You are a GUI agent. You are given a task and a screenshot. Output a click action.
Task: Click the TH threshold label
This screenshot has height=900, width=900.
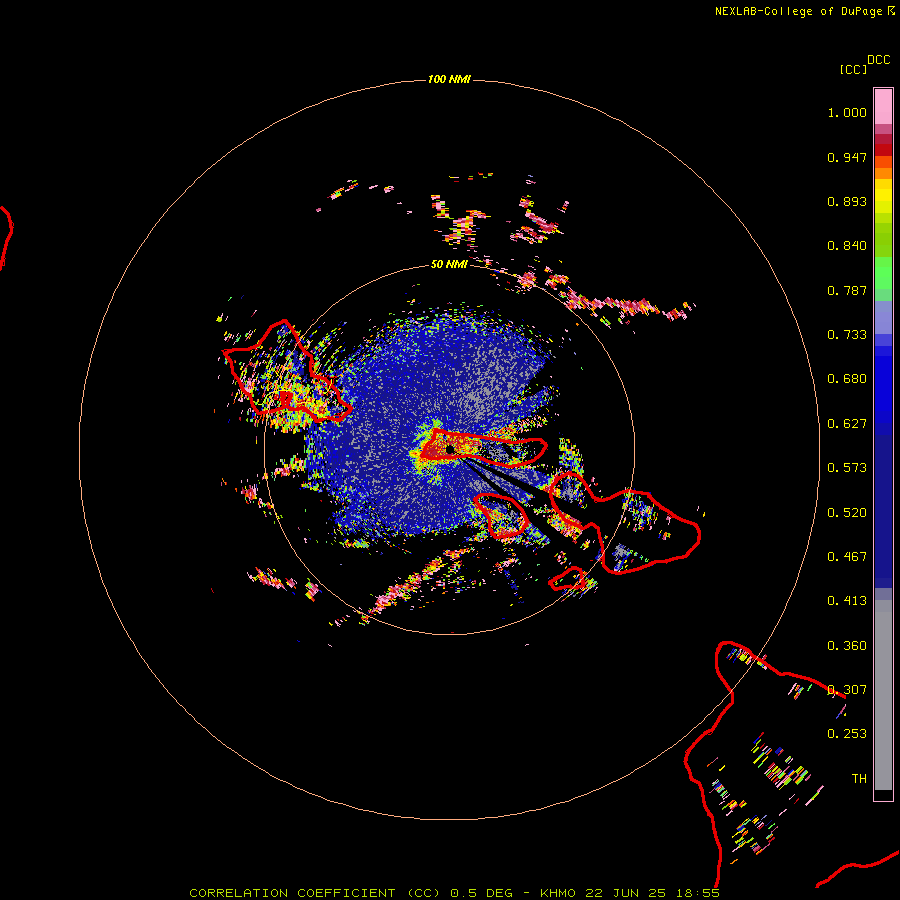point(859,779)
